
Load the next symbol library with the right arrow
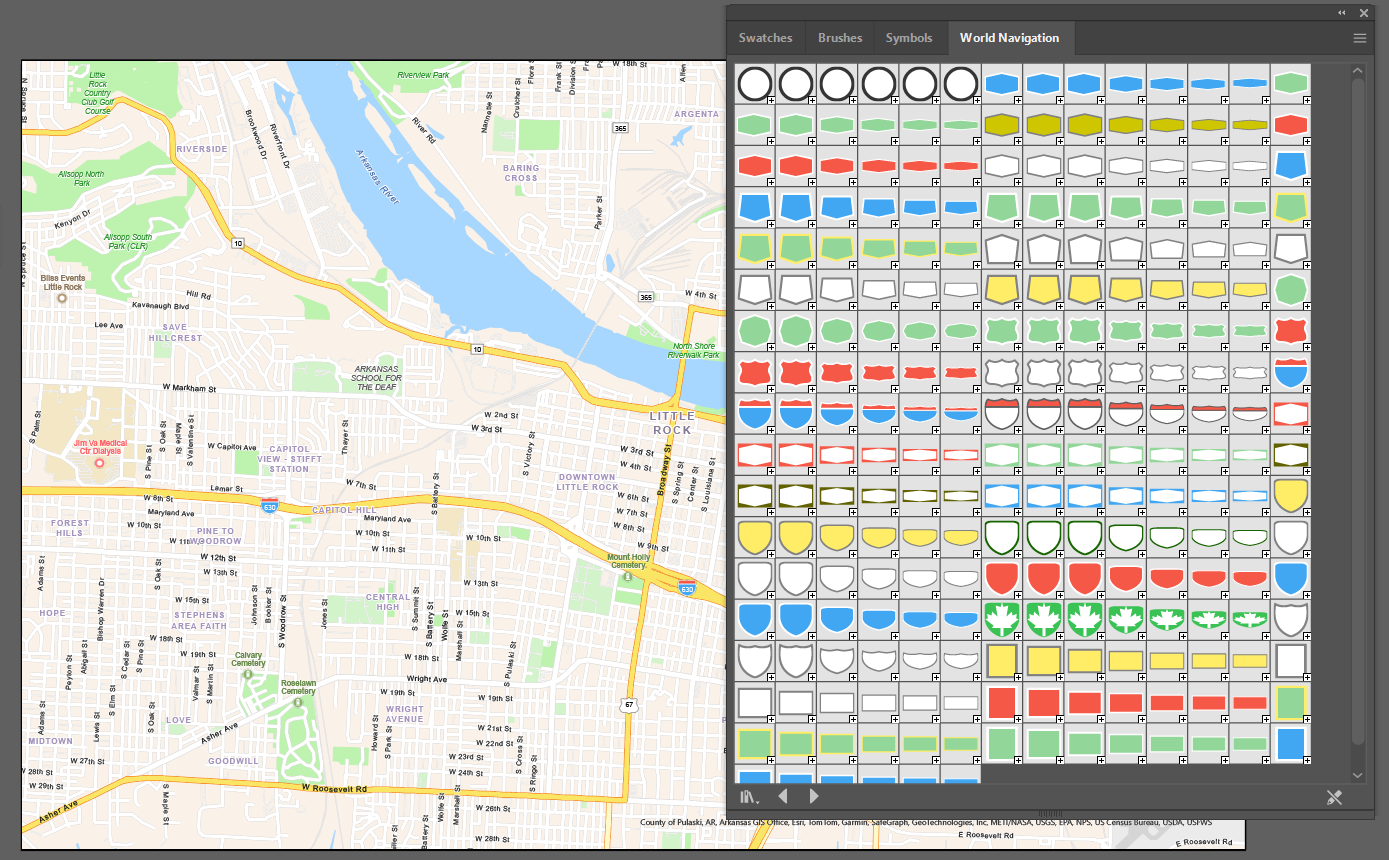click(813, 796)
